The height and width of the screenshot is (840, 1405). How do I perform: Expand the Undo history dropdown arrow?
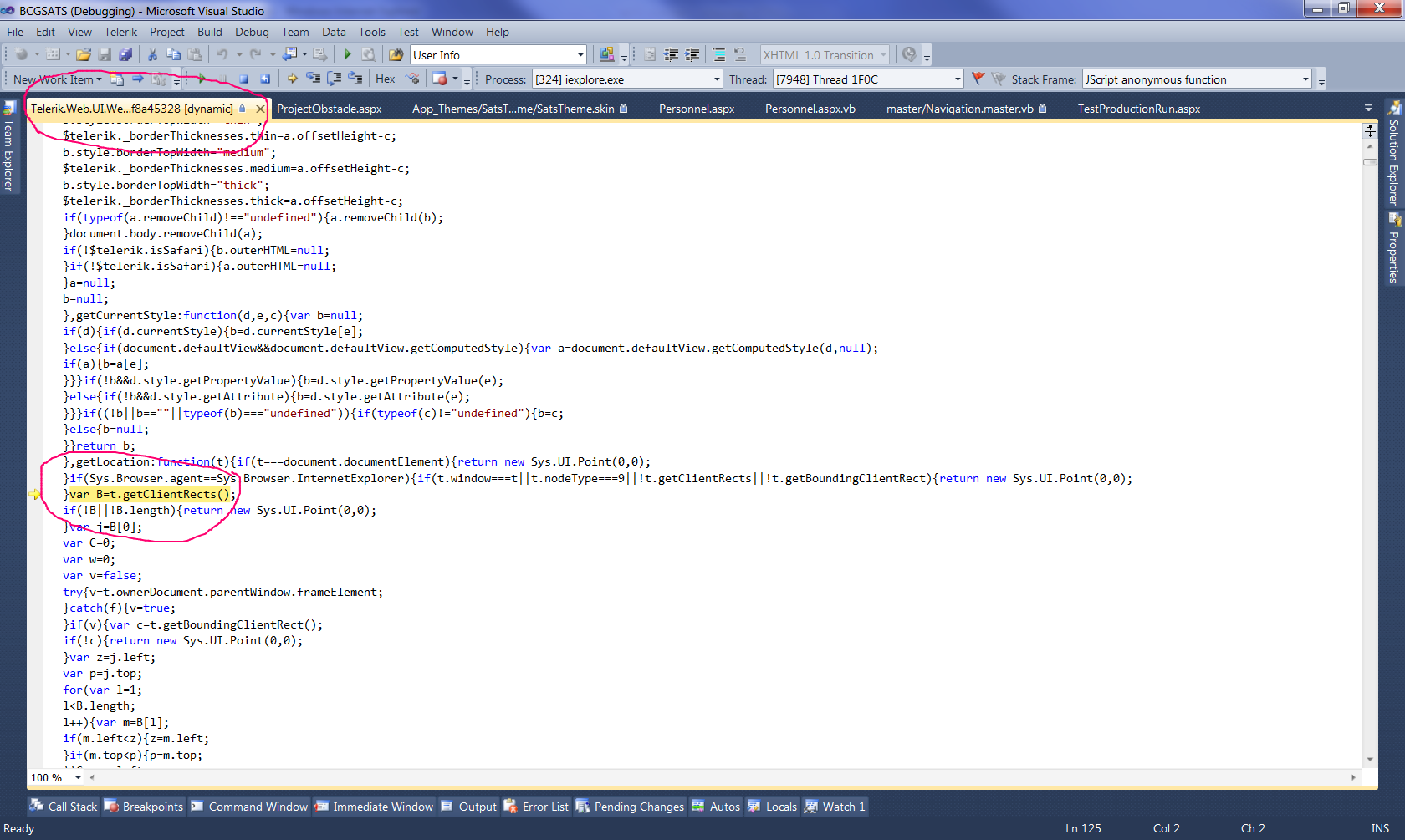[x=239, y=55]
